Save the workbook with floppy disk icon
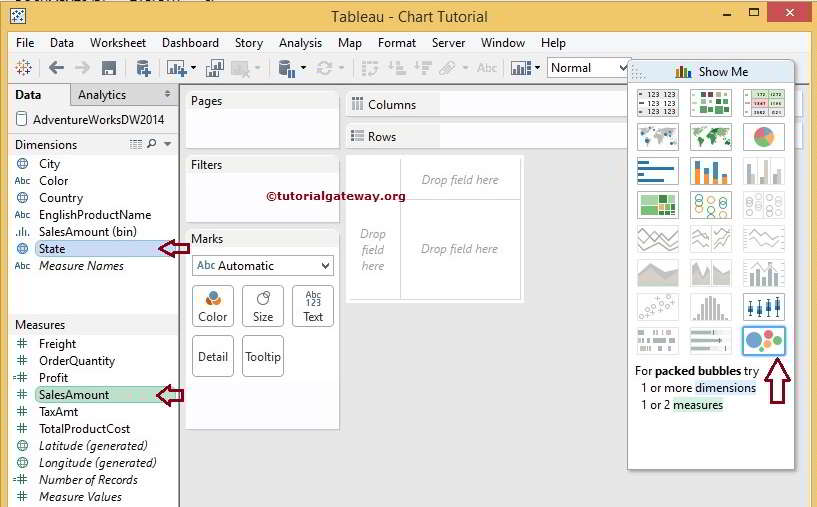This screenshot has height=507, width=817. click(x=108, y=68)
